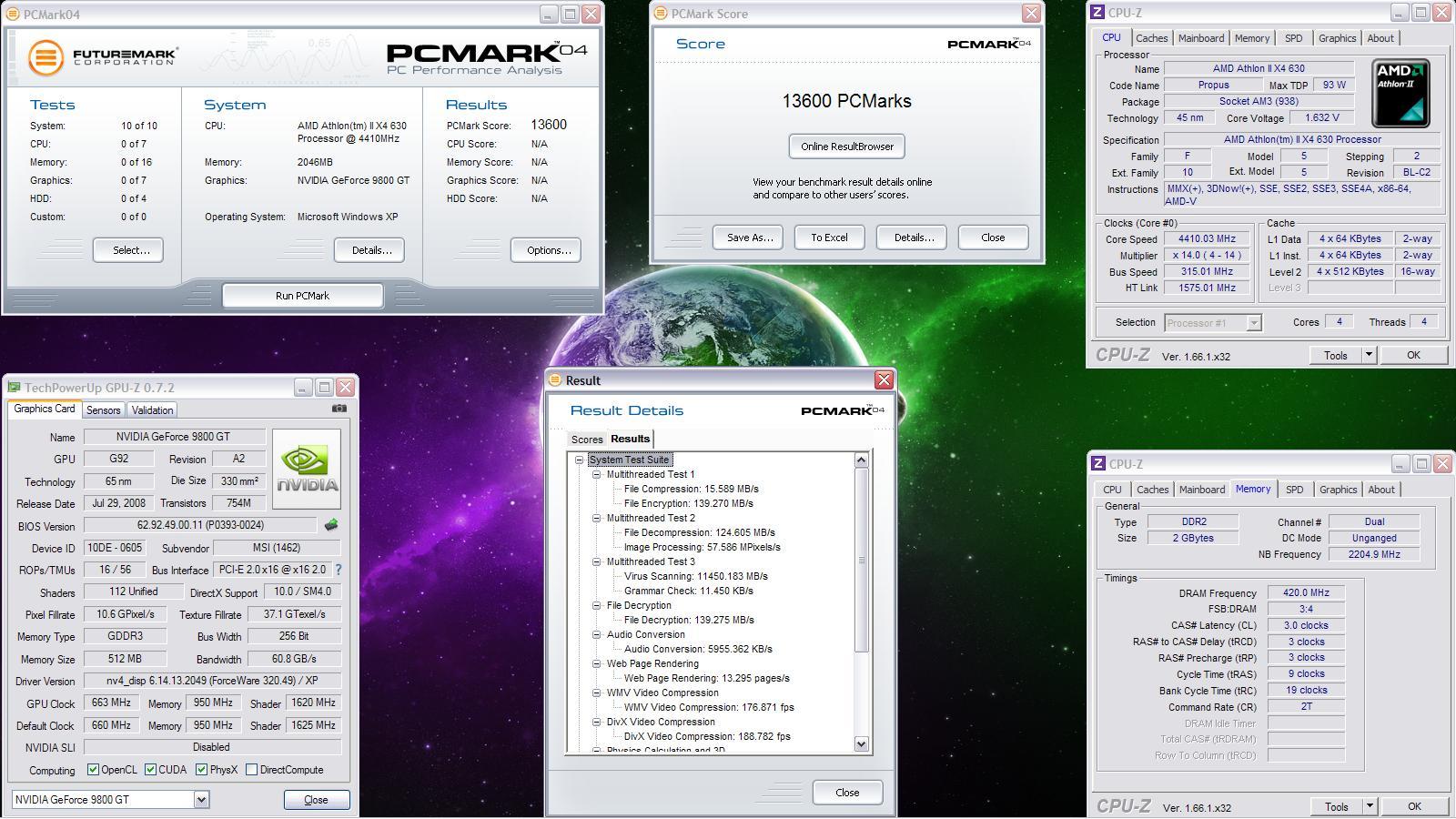The image size is (1456, 819).
Task: Open the Processor #1 selection dropdown
Action: pos(1254,322)
